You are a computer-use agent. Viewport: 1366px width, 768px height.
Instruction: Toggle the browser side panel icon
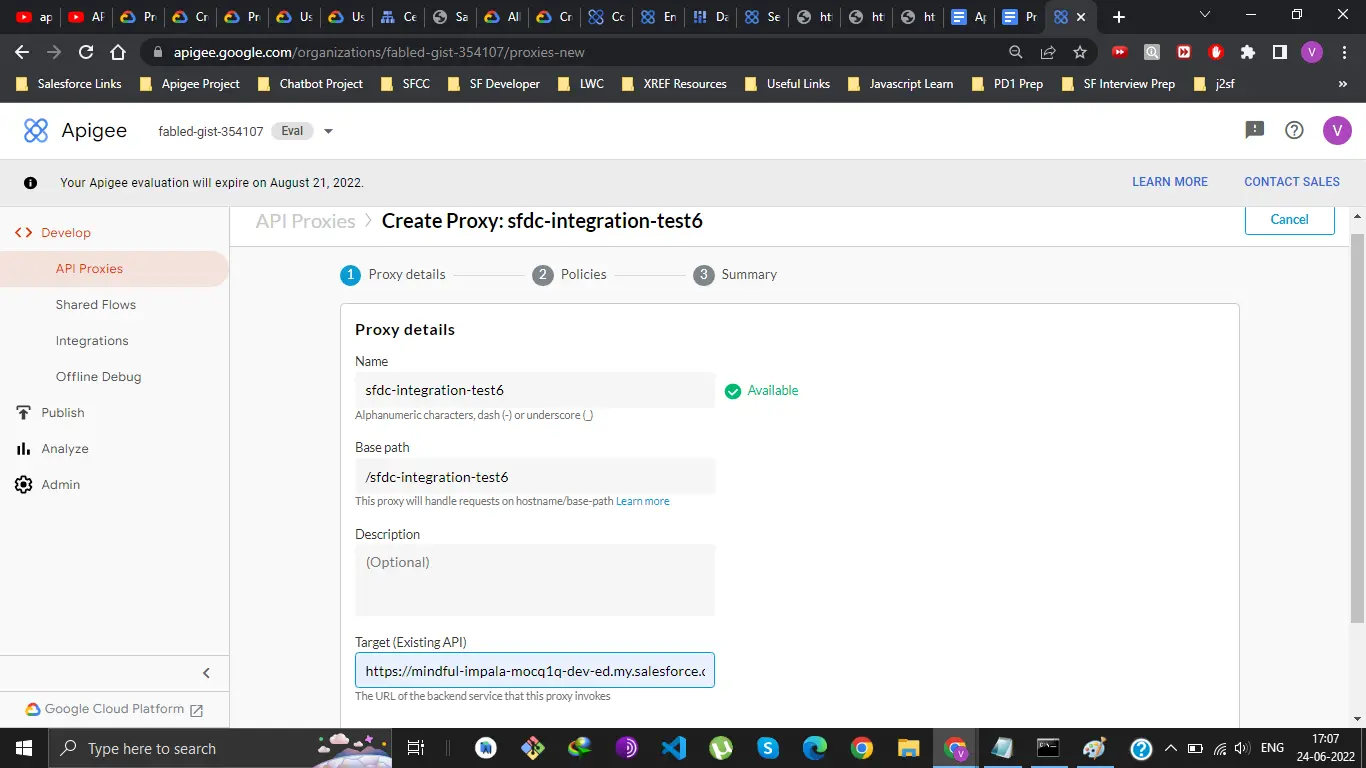coord(1280,52)
